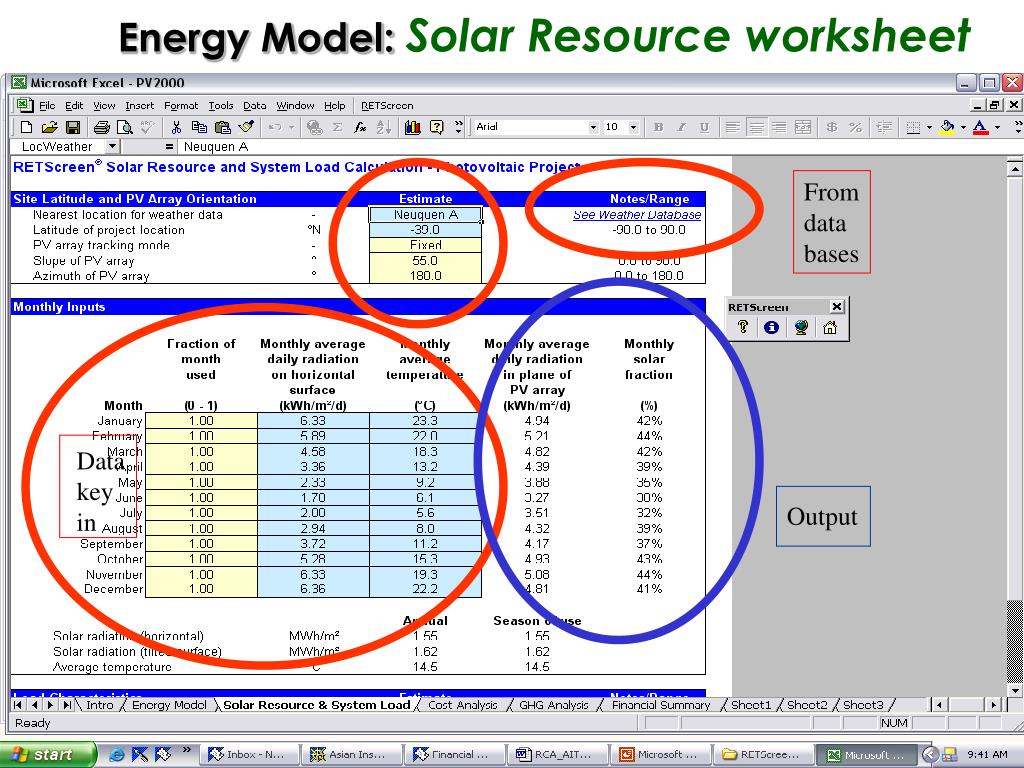Open the Paste Function fx dialog

pos(360,127)
